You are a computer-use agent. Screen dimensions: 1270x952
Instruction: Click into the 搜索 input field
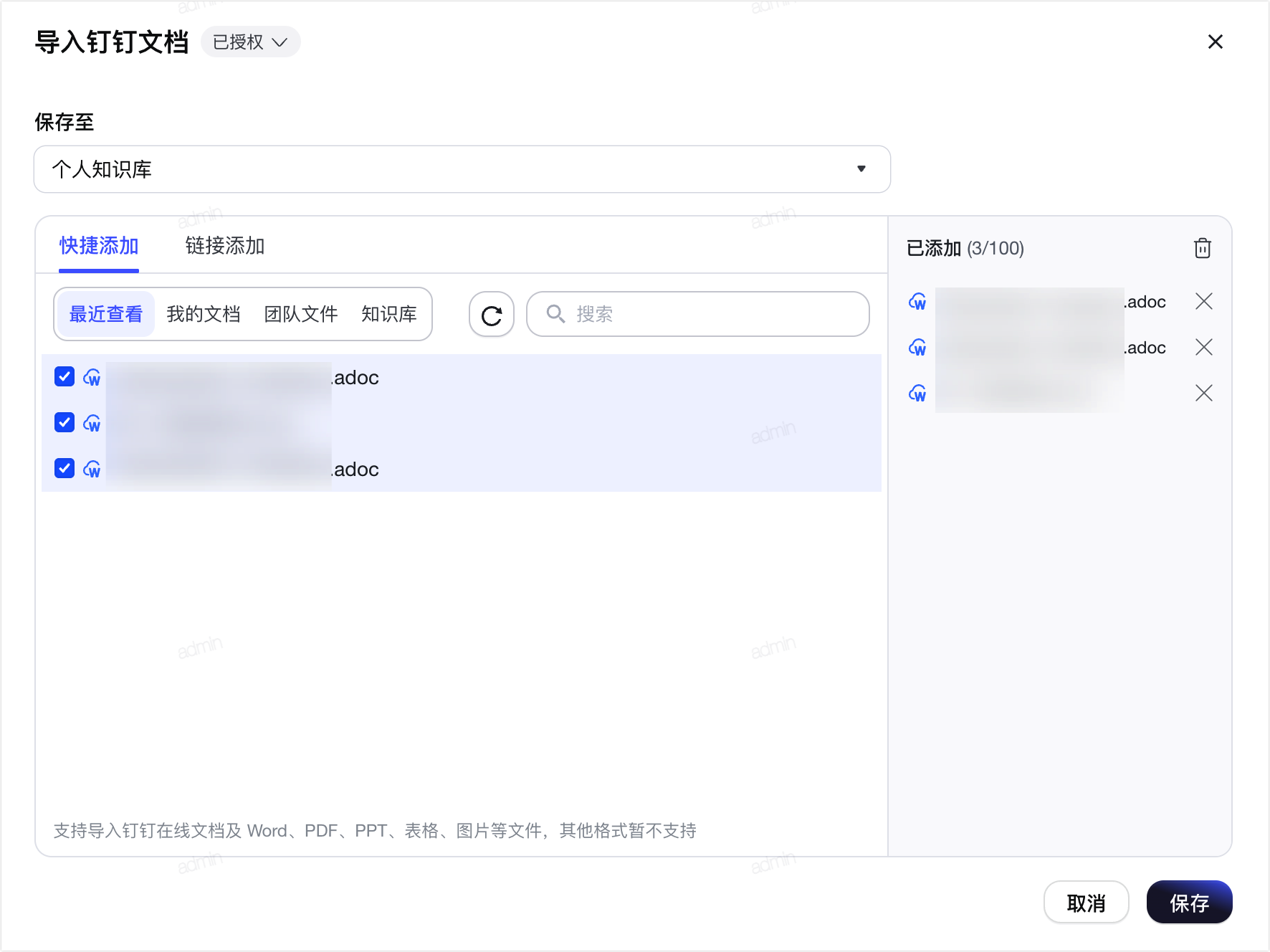pos(698,314)
